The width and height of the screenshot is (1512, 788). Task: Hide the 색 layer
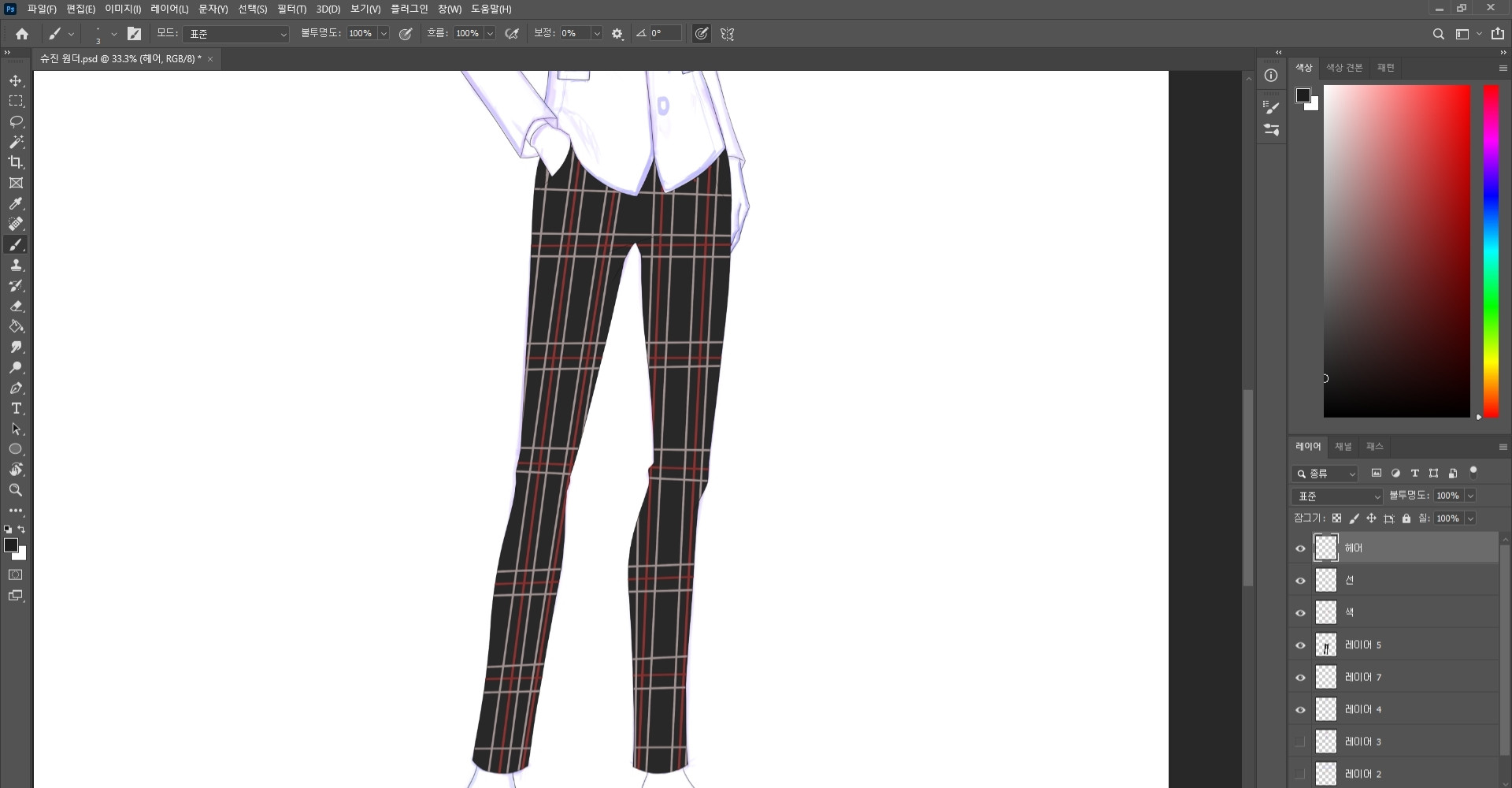1300,613
